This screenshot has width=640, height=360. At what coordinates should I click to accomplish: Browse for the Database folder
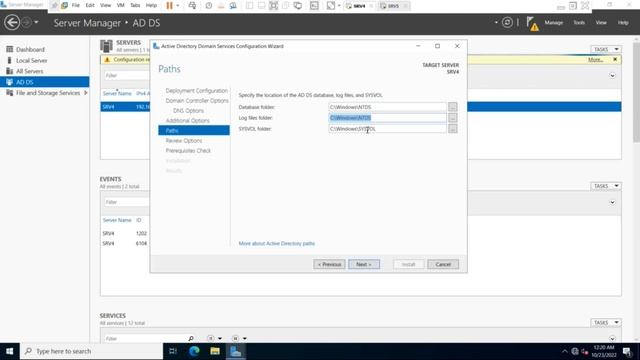click(x=452, y=107)
